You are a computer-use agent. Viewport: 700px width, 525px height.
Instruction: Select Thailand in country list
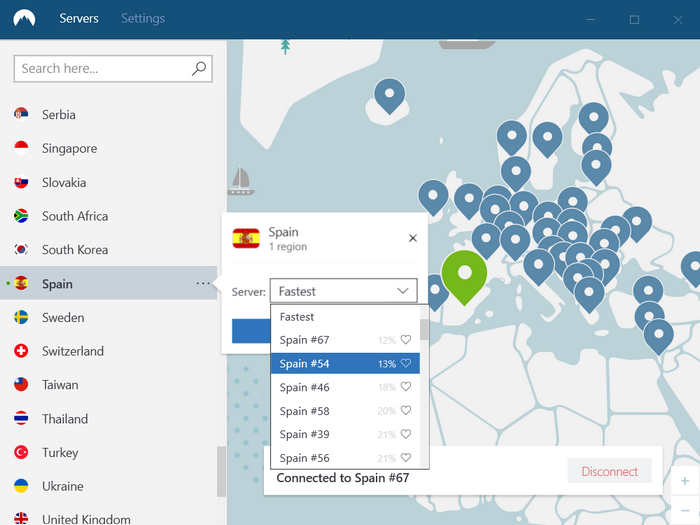click(x=108, y=419)
